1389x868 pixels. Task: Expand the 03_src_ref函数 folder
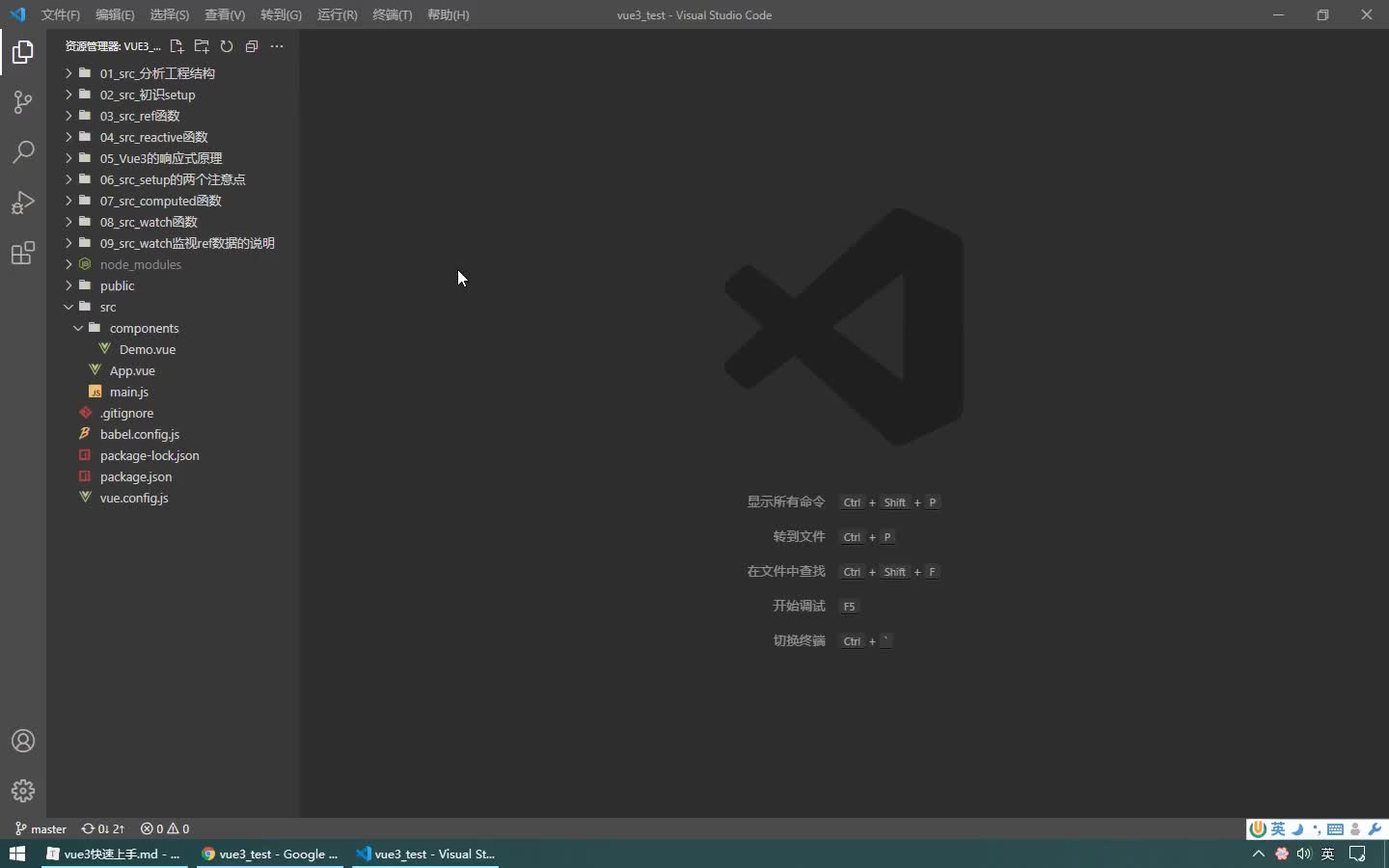(x=140, y=116)
